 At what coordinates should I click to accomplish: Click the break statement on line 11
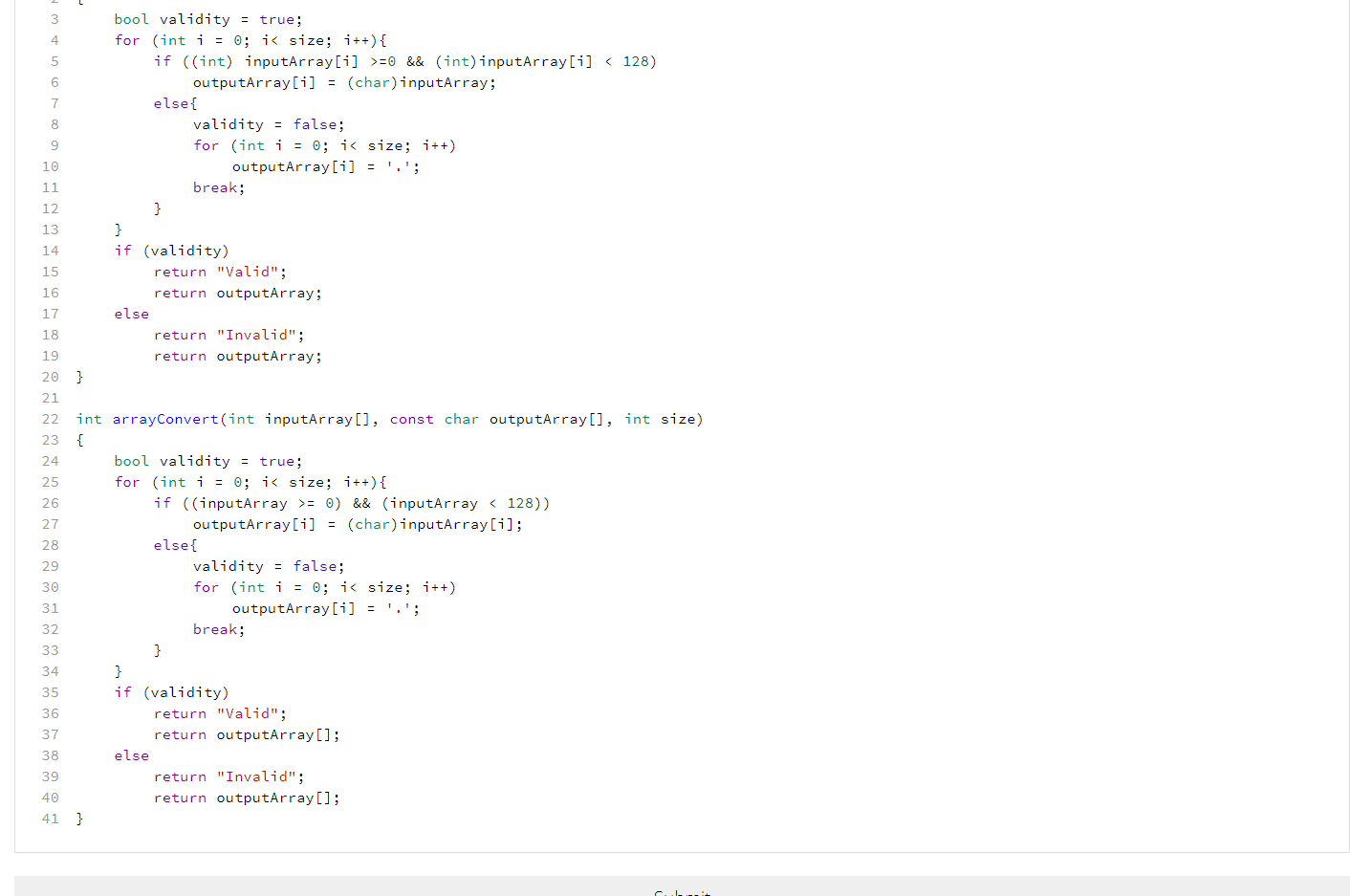point(216,187)
